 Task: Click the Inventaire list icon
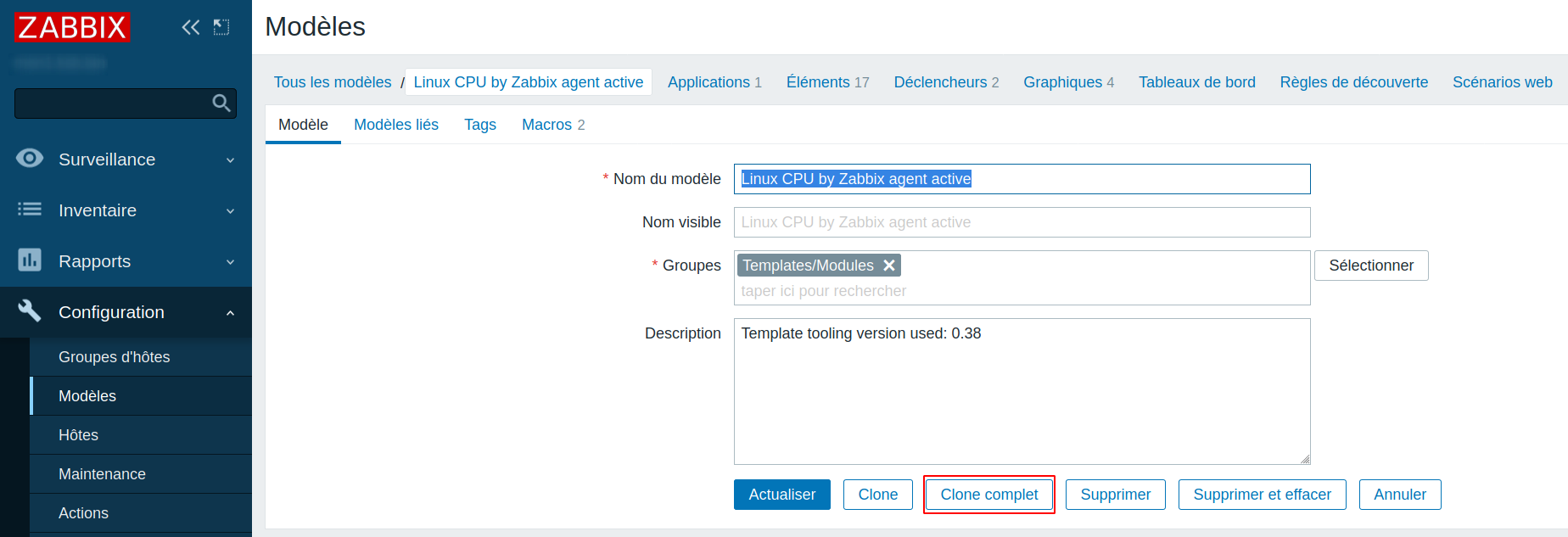coord(30,210)
